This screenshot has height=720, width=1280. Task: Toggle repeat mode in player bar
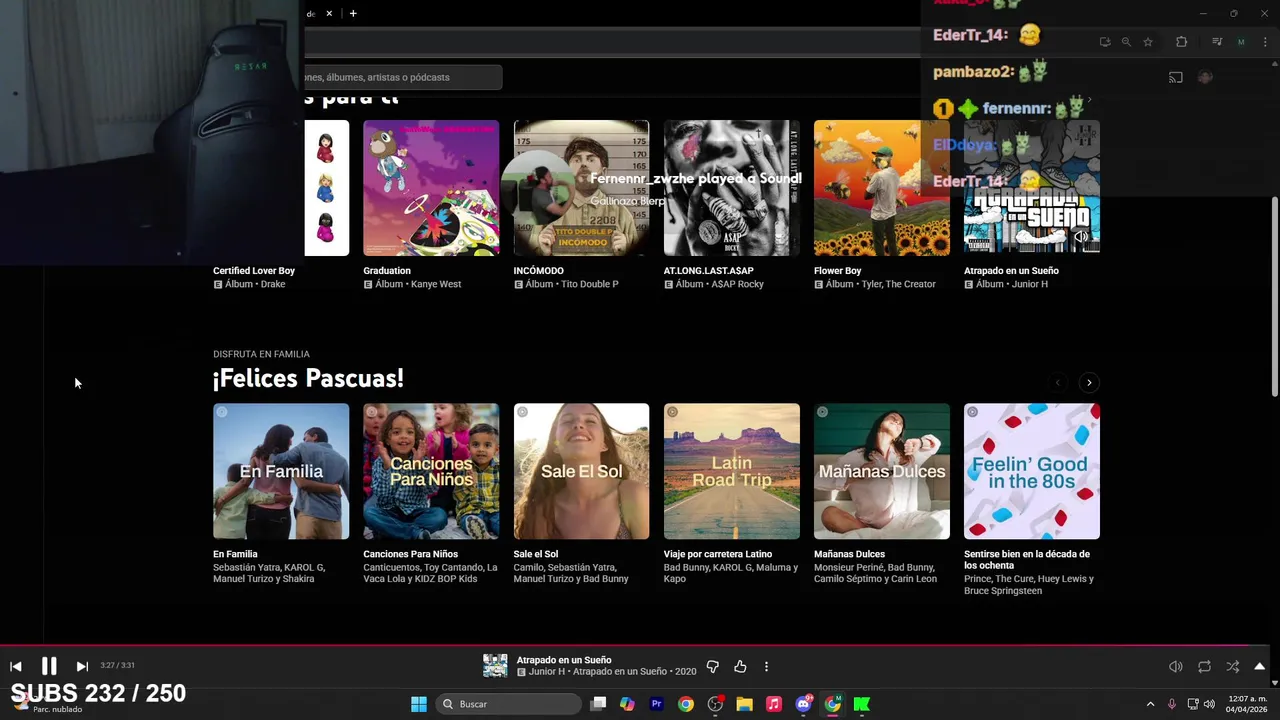(x=1204, y=666)
